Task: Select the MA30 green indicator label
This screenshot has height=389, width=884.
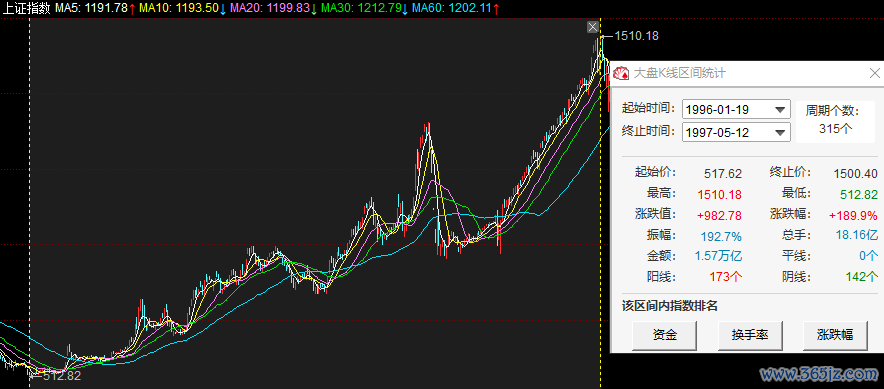Action: pyautogui.click(x=365, y=8)
